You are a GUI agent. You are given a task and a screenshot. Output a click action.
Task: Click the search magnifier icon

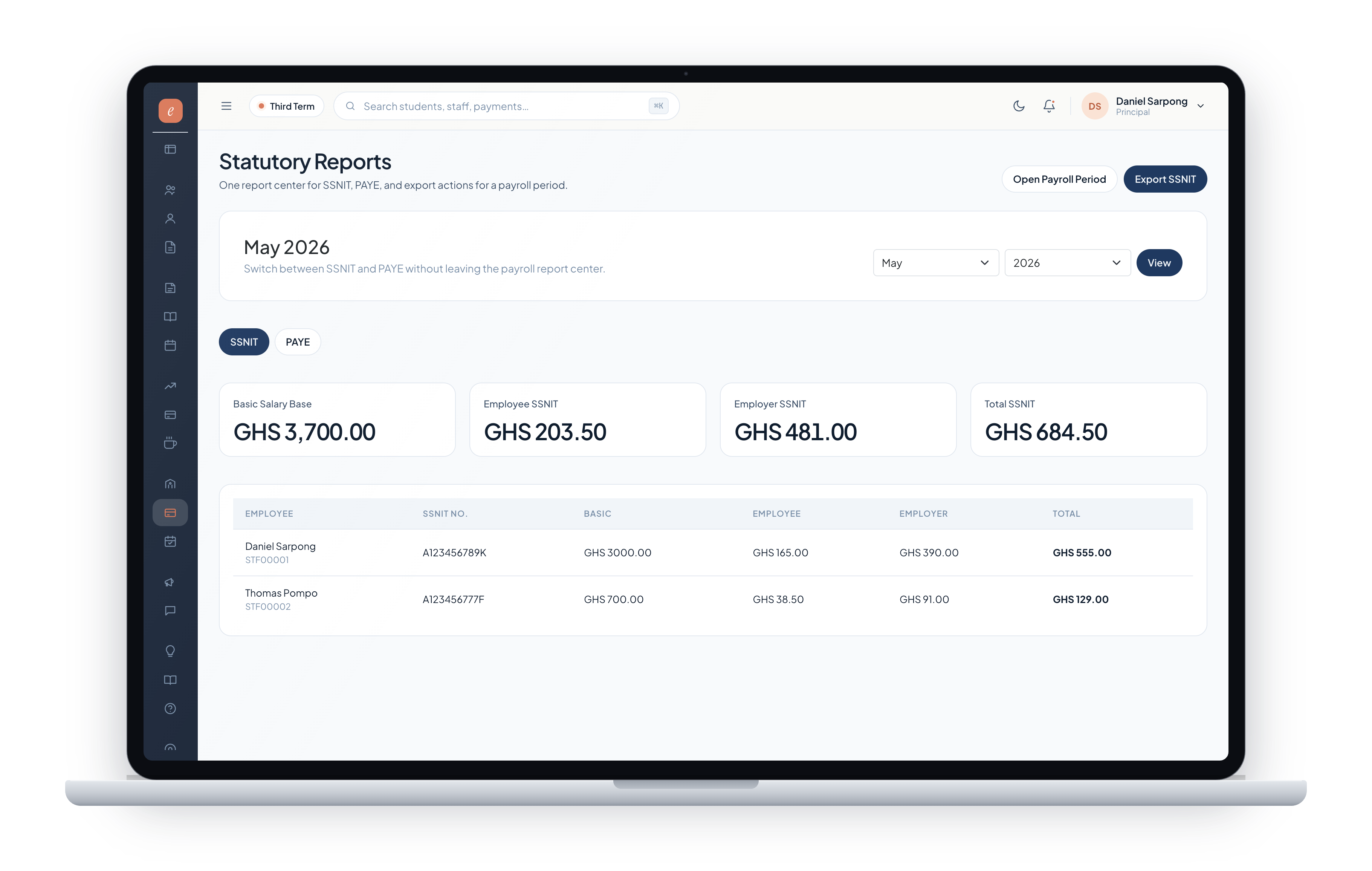[x=350, y=106]
